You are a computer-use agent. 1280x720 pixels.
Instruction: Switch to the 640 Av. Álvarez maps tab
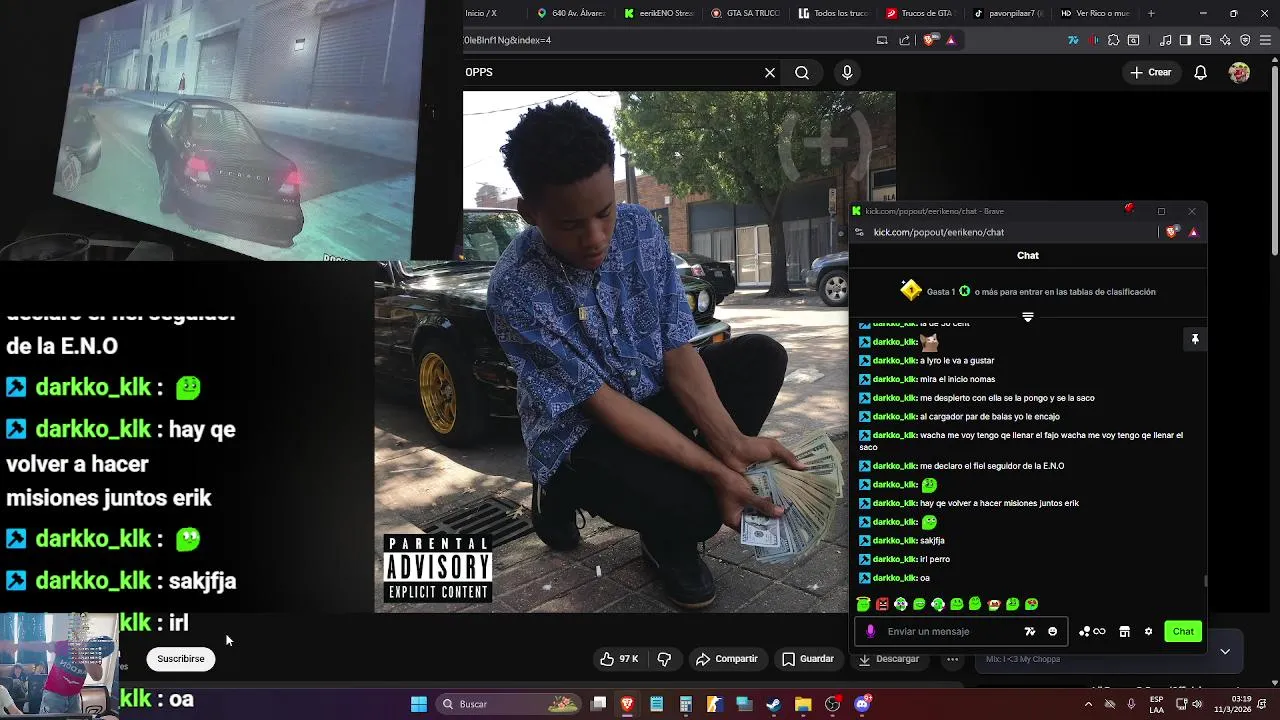[x=571, y=13]
